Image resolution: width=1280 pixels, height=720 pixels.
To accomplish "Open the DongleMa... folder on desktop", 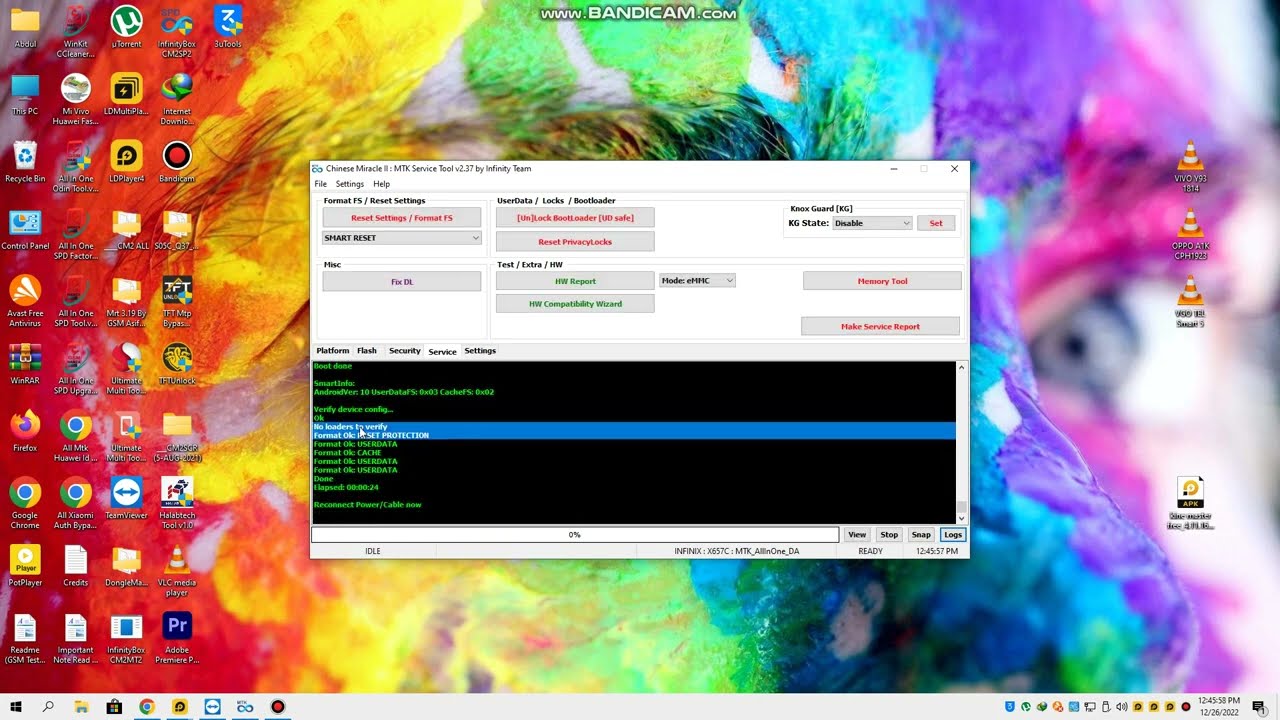I will 126,566.
